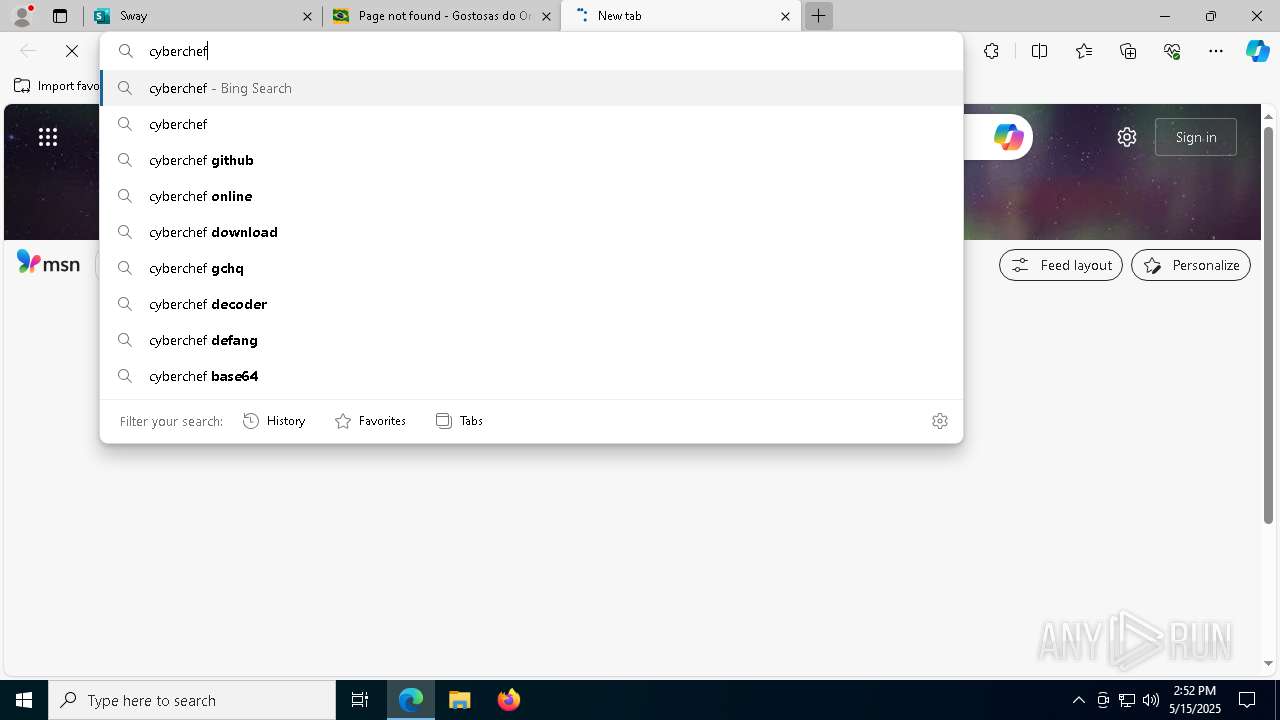The width and height of the screenshot is (1280, 720).
Task: Close the Page not found tab
Action: [x=546, y=16]
